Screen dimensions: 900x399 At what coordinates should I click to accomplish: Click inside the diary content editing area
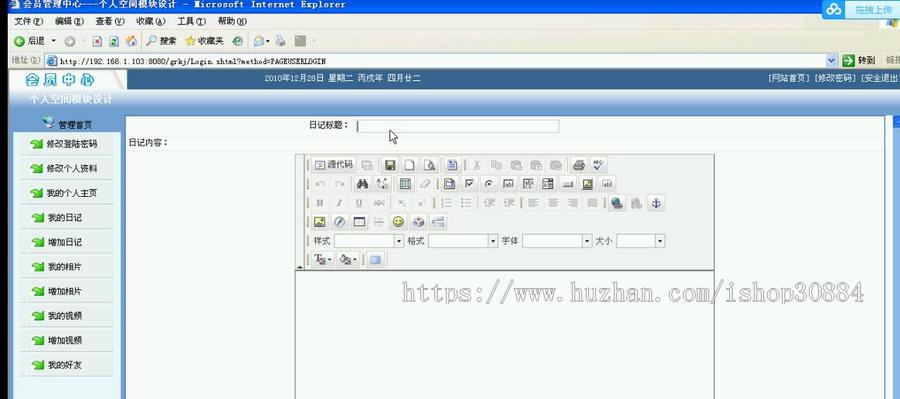505,335
